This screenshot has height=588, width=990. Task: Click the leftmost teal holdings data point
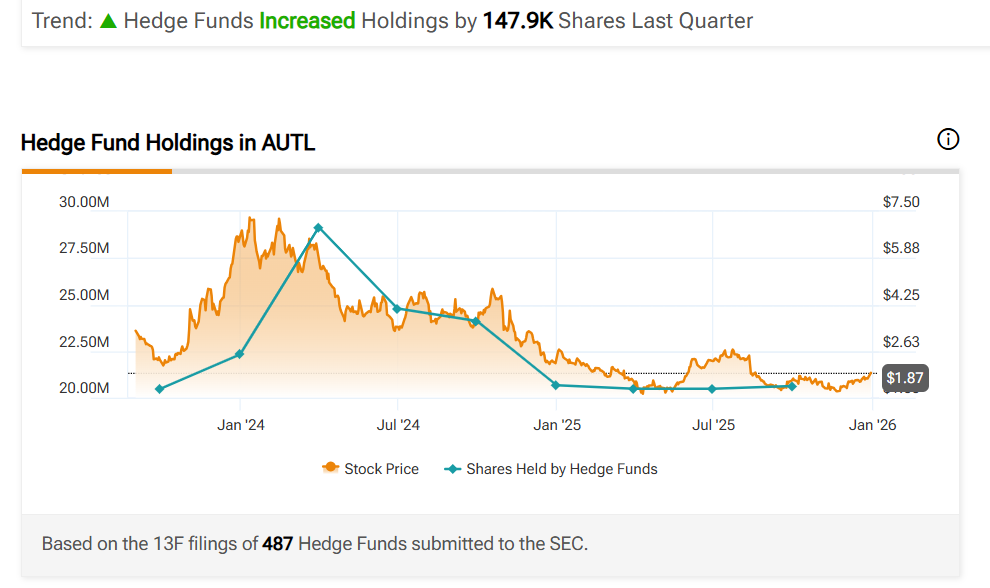pyautogui.click(x=160, y=389)
